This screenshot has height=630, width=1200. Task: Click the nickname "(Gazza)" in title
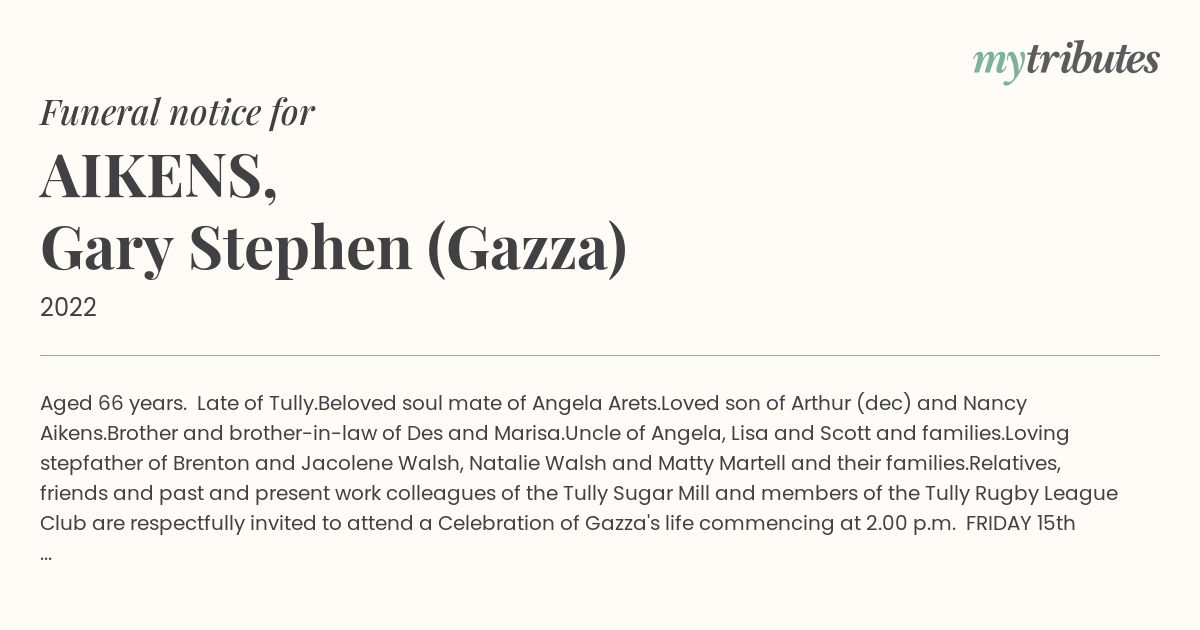pyautogui.click(x=527, y=248)
